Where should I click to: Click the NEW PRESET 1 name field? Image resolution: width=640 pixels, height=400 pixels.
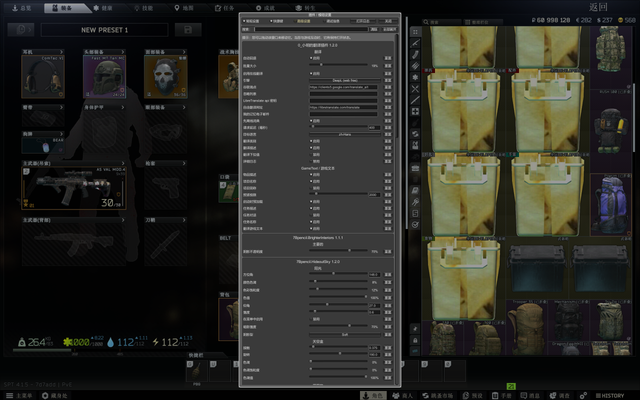pyautogui.click(x=104, y=30)
